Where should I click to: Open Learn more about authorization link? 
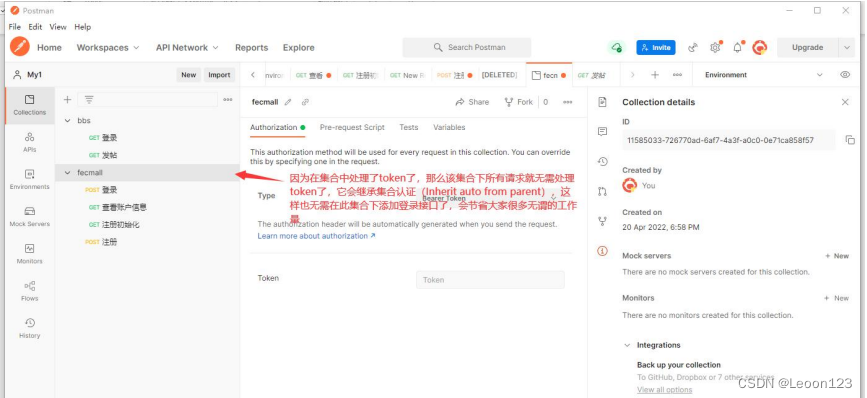coord(316,236)
